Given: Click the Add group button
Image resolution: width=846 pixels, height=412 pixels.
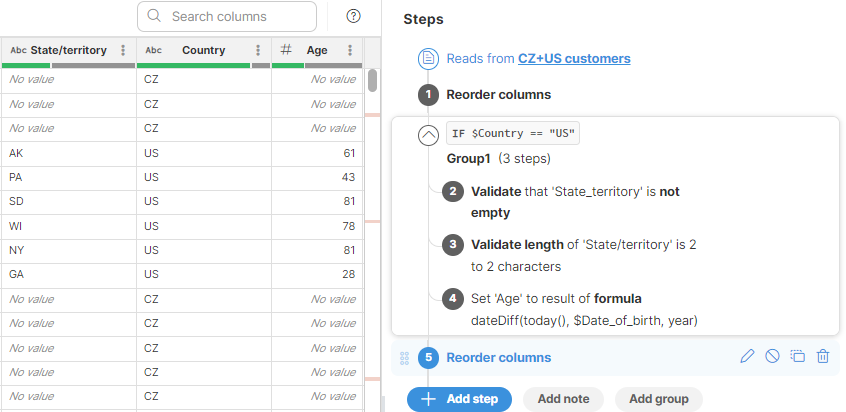Looking at the screenshot, I should click(658, 398).
